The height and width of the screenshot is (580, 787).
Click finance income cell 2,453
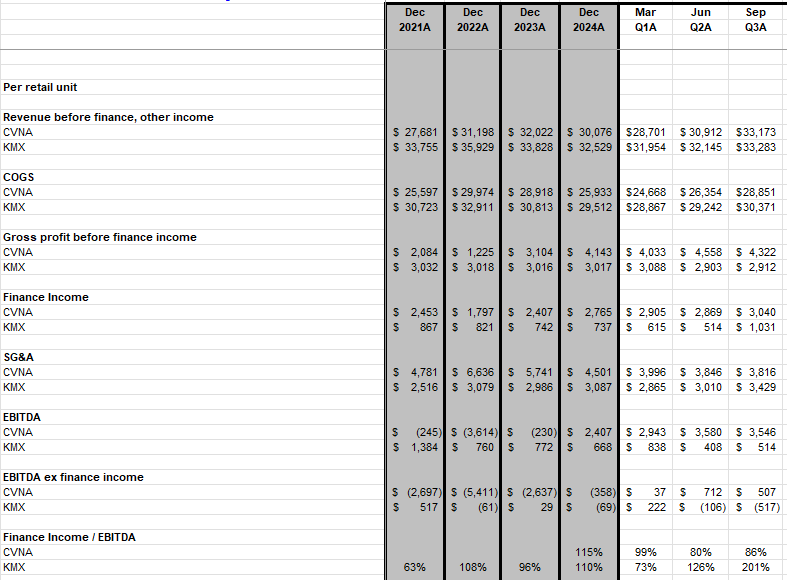415,313
